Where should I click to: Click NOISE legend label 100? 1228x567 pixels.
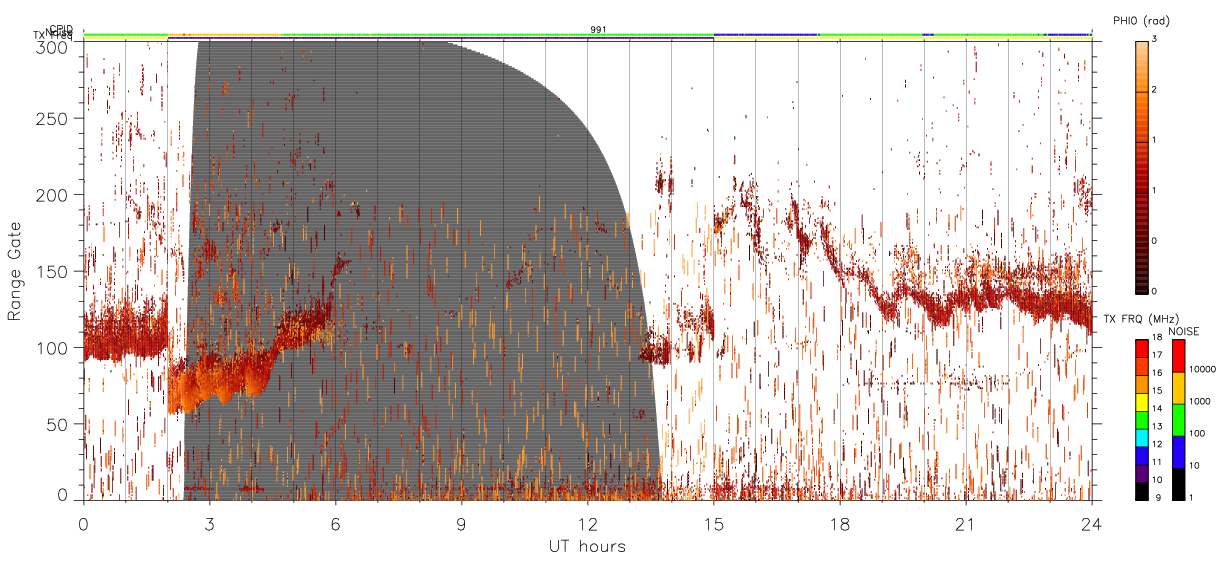(1198, 434)
